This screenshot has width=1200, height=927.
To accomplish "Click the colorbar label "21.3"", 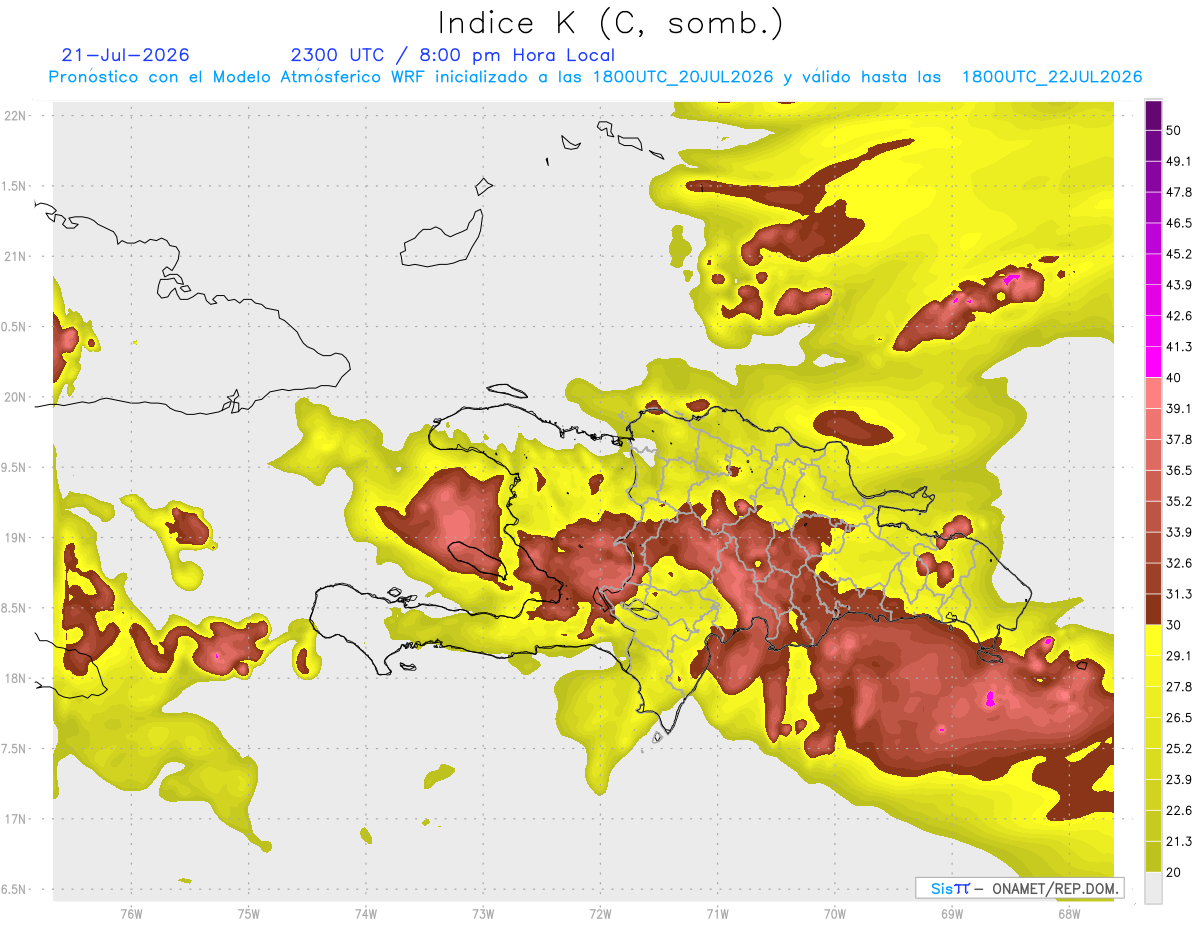I will [x=1179, y=842].
